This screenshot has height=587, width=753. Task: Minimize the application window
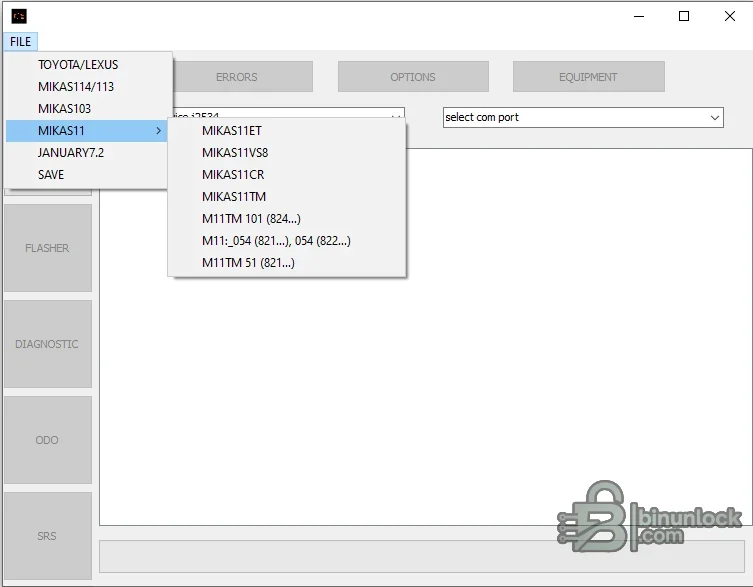point(639,16)
